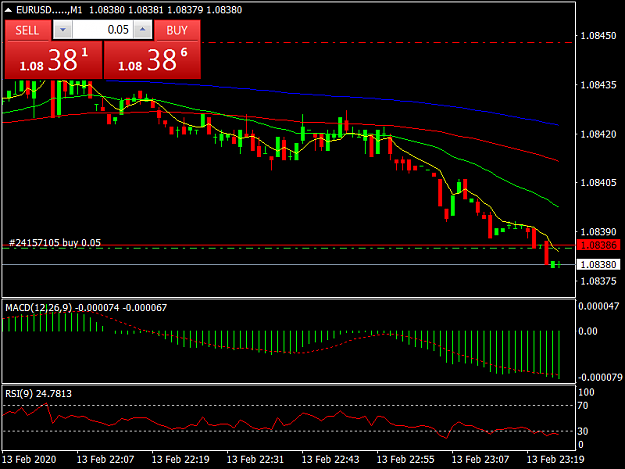Click the 13 Feb 22:19 time label

click(x=180, y=459)
